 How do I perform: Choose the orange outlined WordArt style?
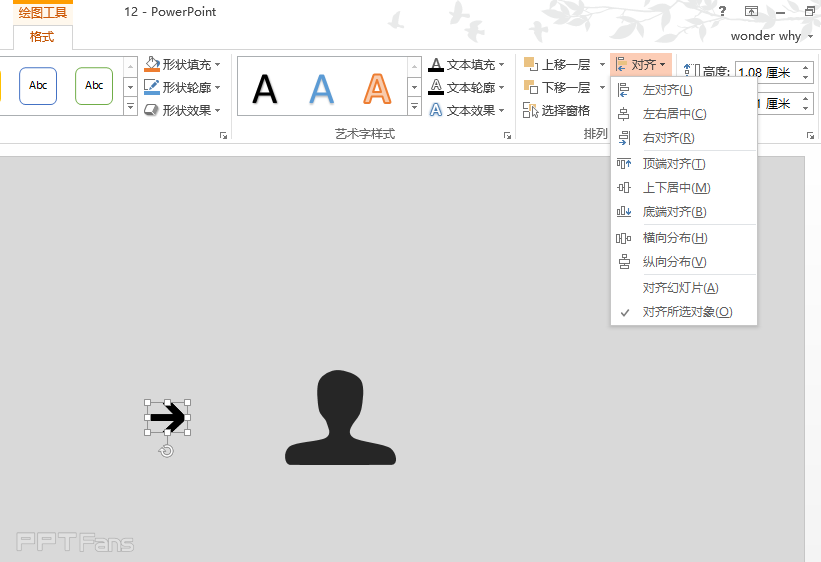(376, 88)
